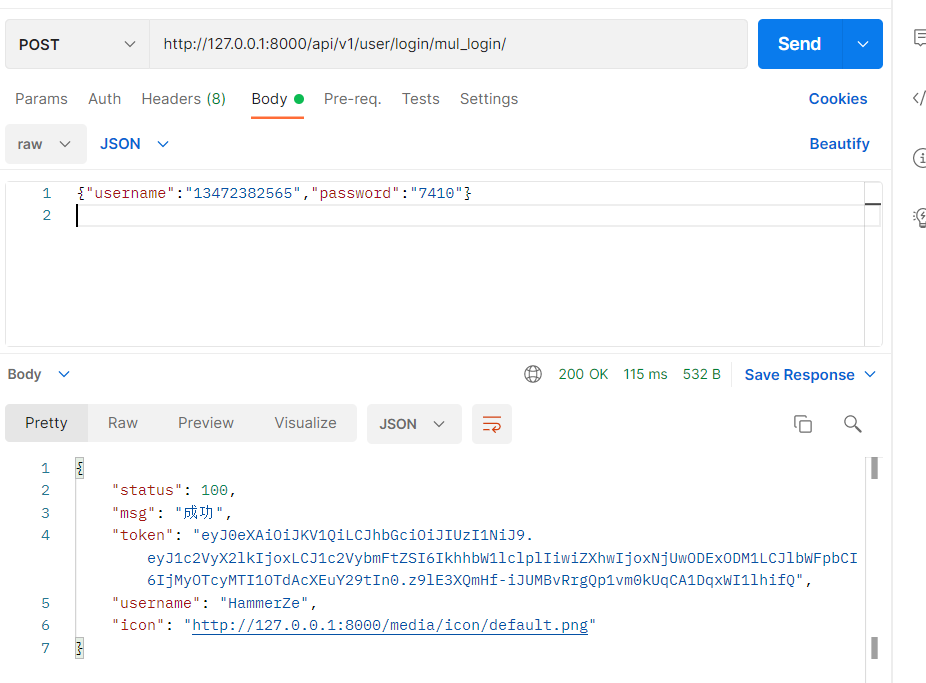Screen dimensions: 926x683
Task: Copy the response body with copy icon
Action: click(x=802, y=424)
